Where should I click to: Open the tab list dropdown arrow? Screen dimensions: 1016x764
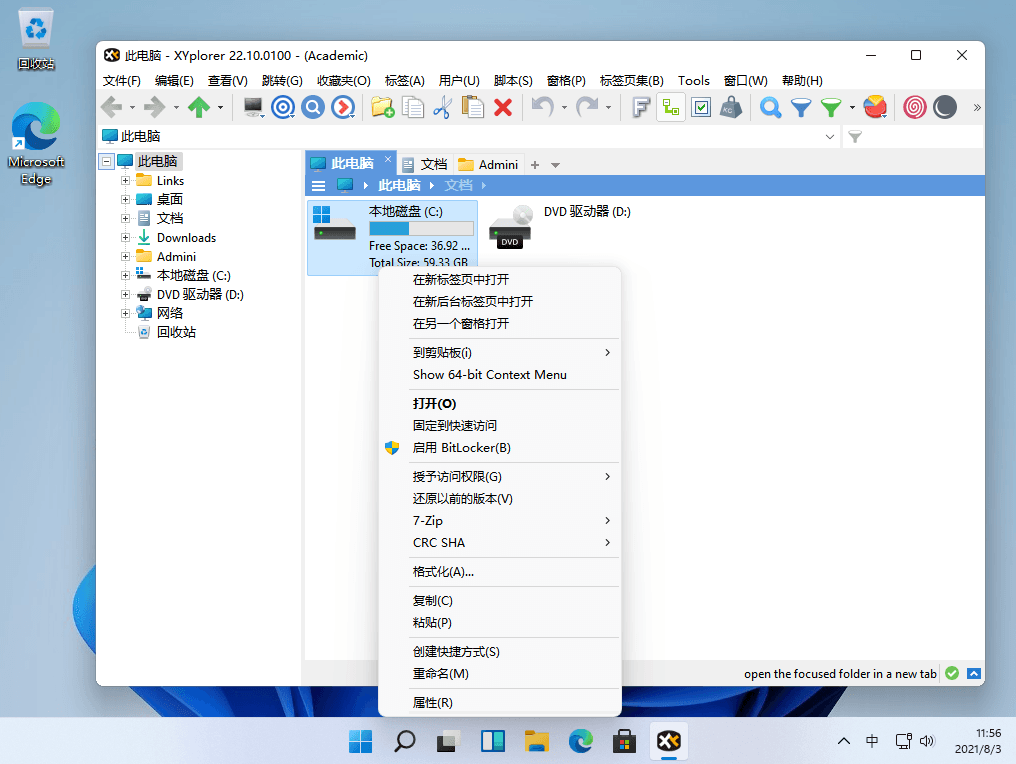click(555, 165)
